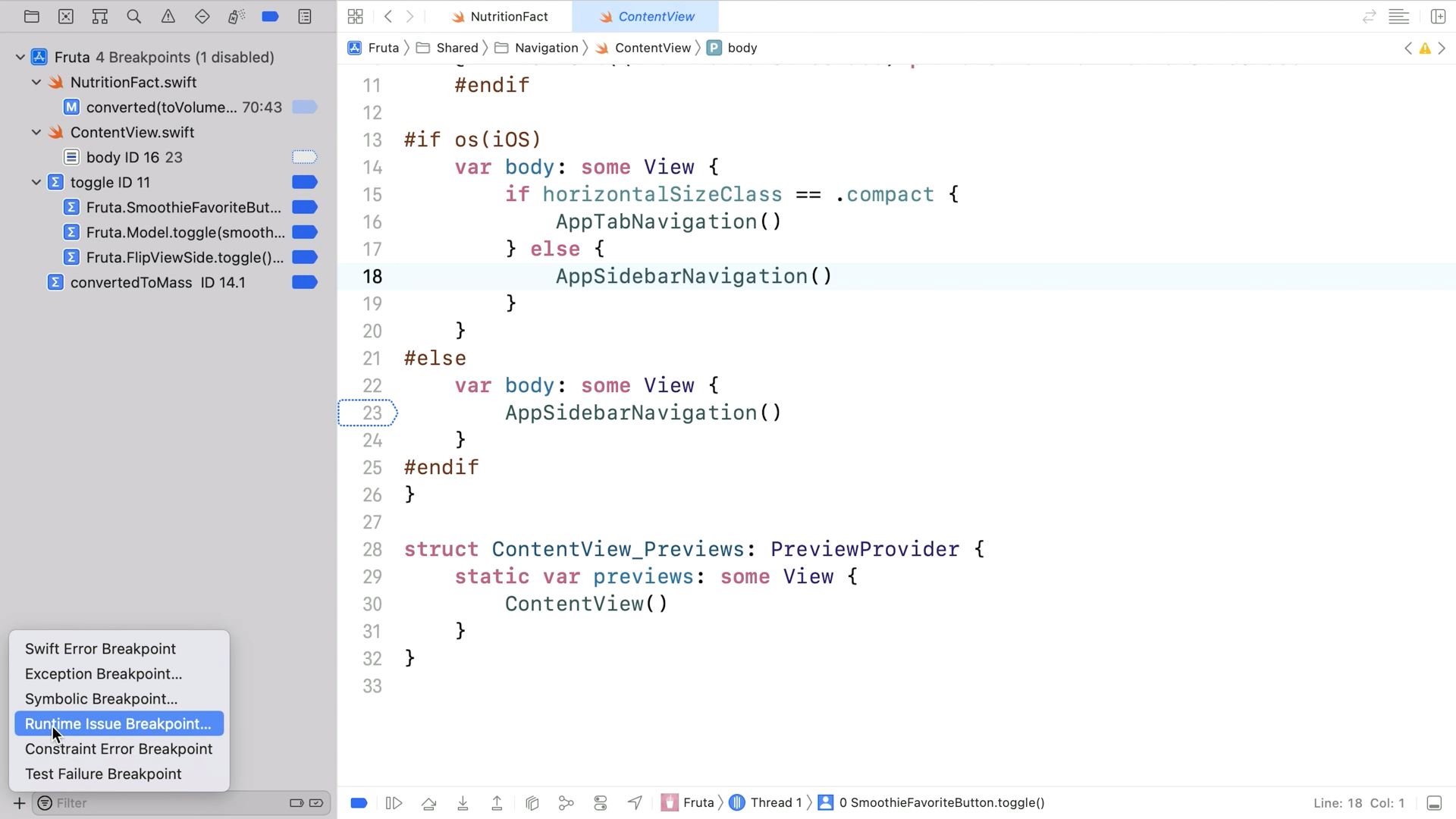
Task: Go forward in editor history
Action: [x=410, y=17]
